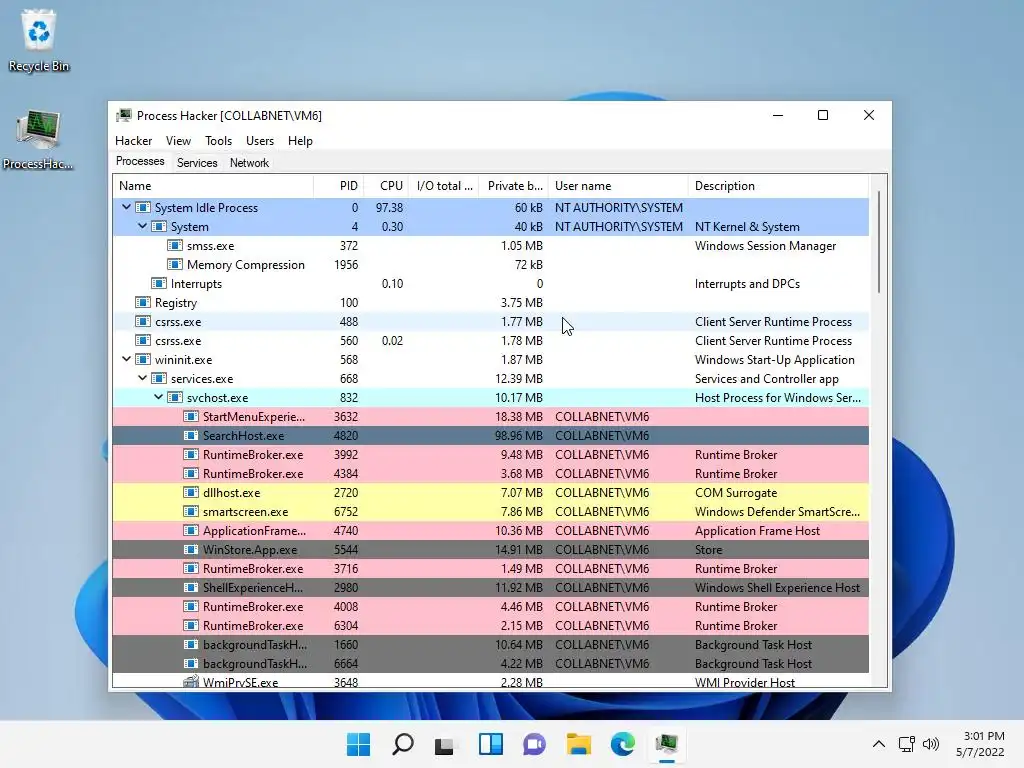Click the Registry process icon
The height and width of the screenshot is (768, 1024).
tap(142, 302)
